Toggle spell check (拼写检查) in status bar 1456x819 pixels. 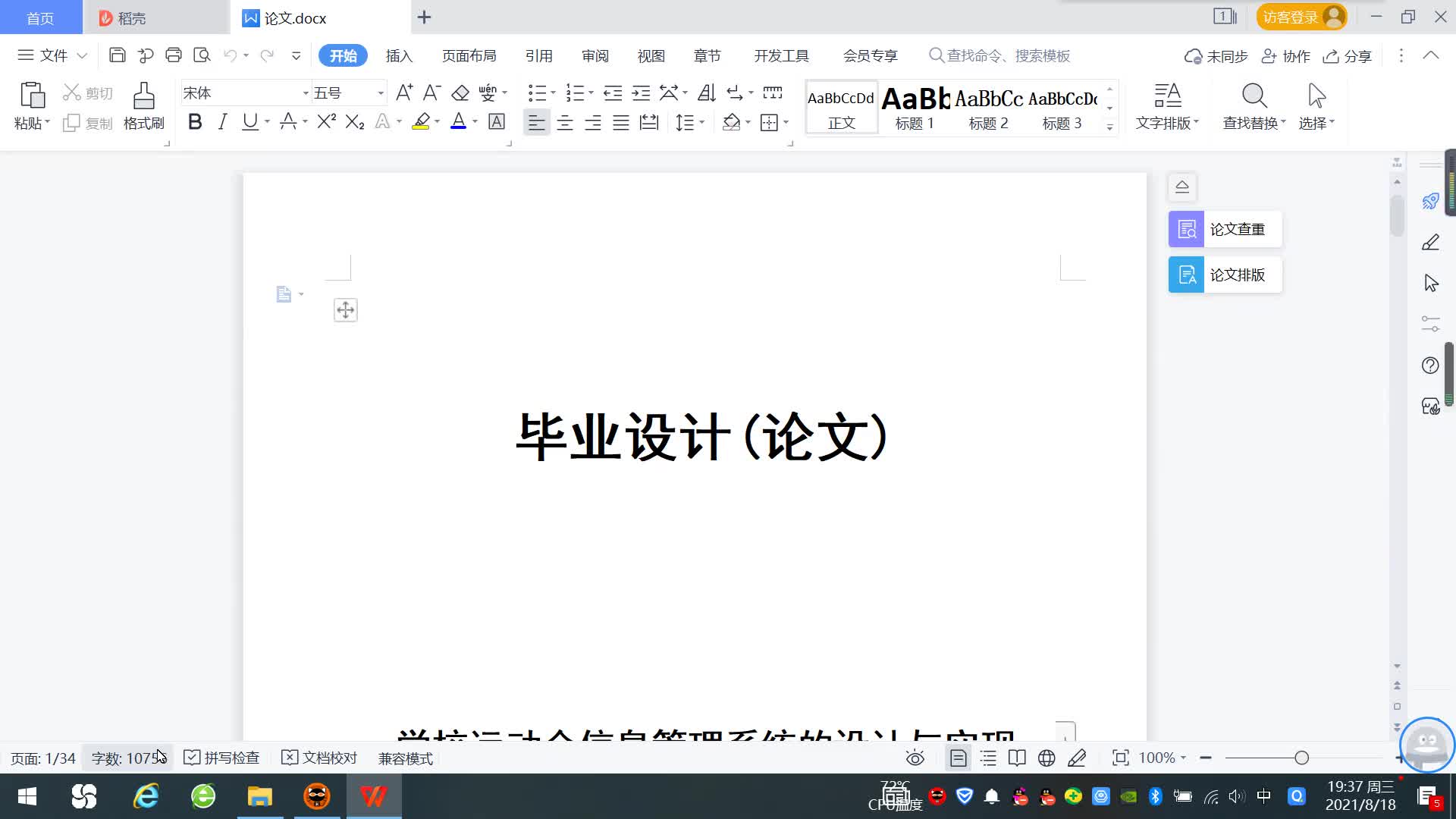click(221, 758)
